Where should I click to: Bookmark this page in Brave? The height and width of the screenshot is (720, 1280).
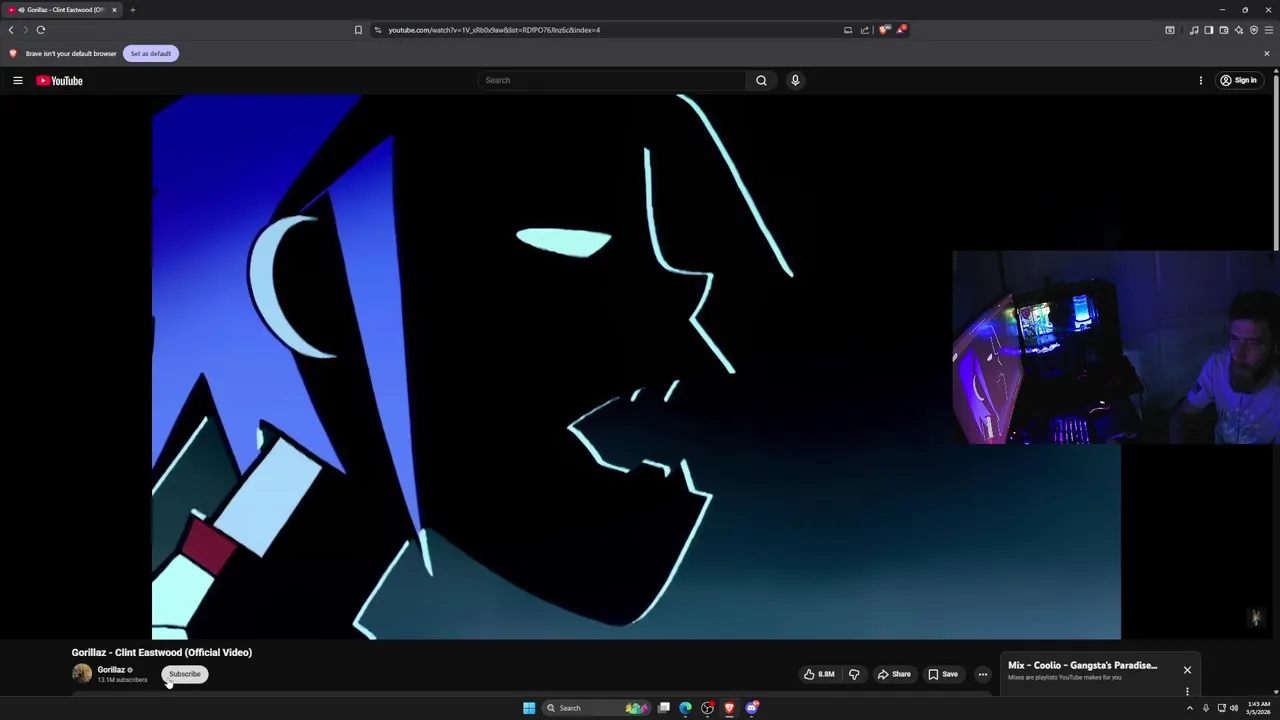pyautogui.click(x=358, y=30)
